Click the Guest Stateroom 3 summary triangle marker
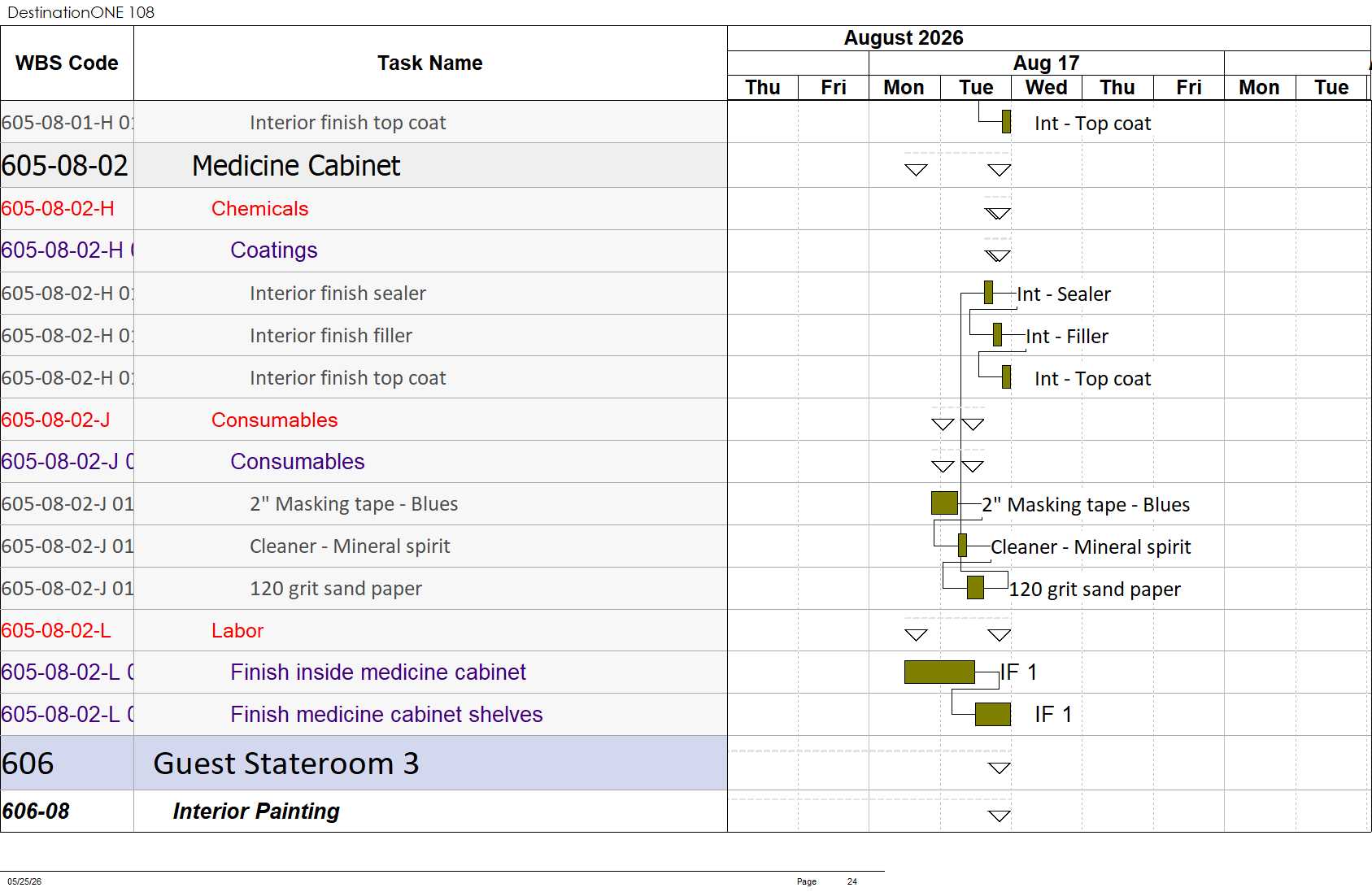Screen dimensions: 1372x892 click(x=999, y=768)
